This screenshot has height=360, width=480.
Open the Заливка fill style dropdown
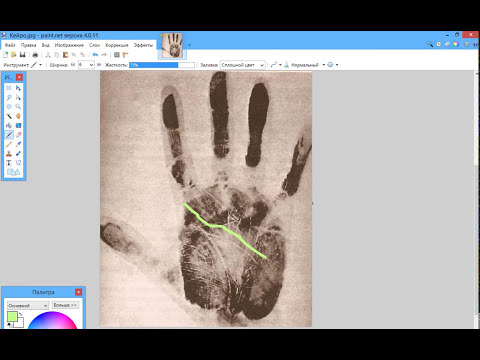pyautogui.click(x=243, y=65)
